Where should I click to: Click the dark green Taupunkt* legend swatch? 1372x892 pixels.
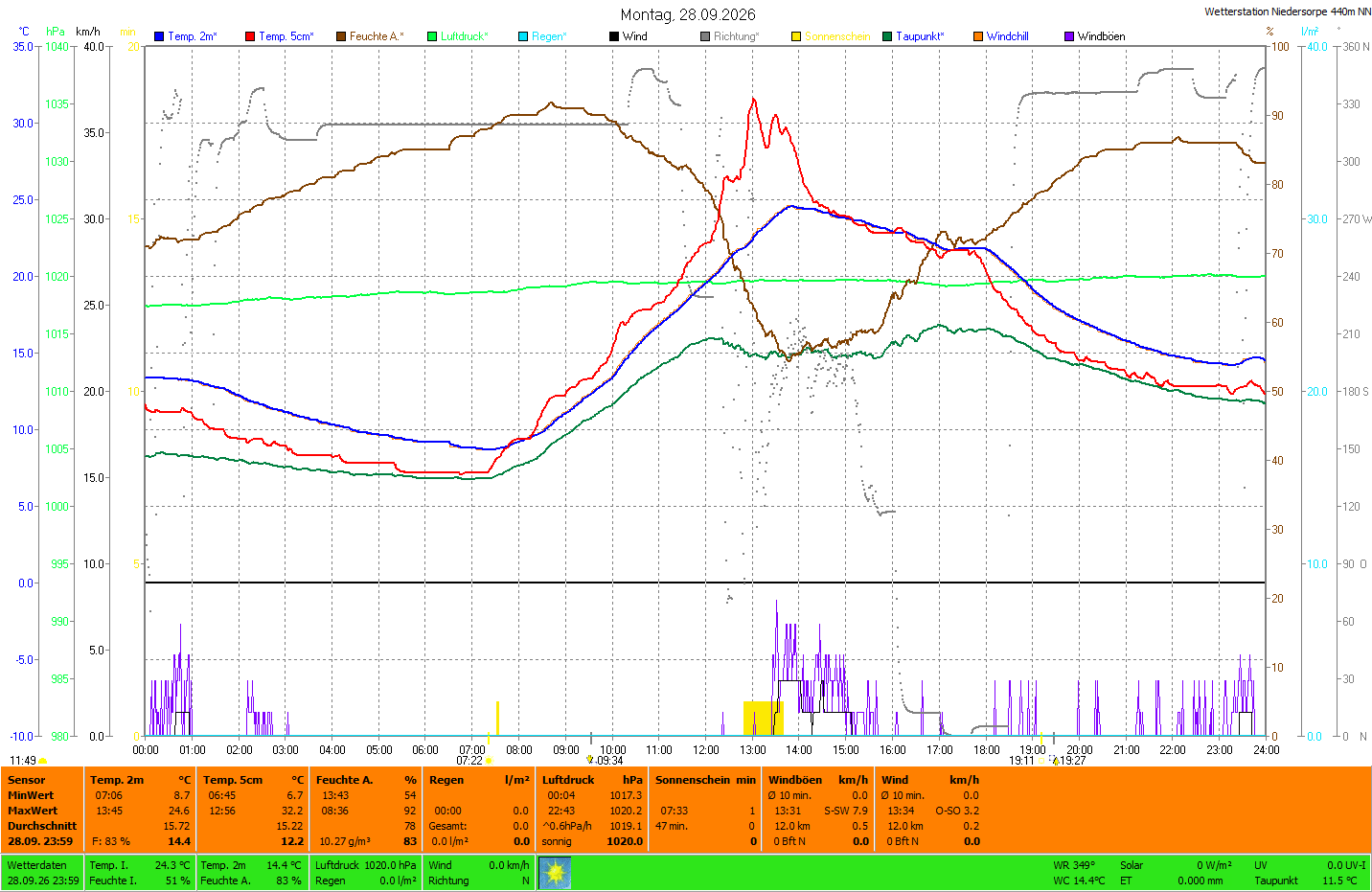click(887, 36)
